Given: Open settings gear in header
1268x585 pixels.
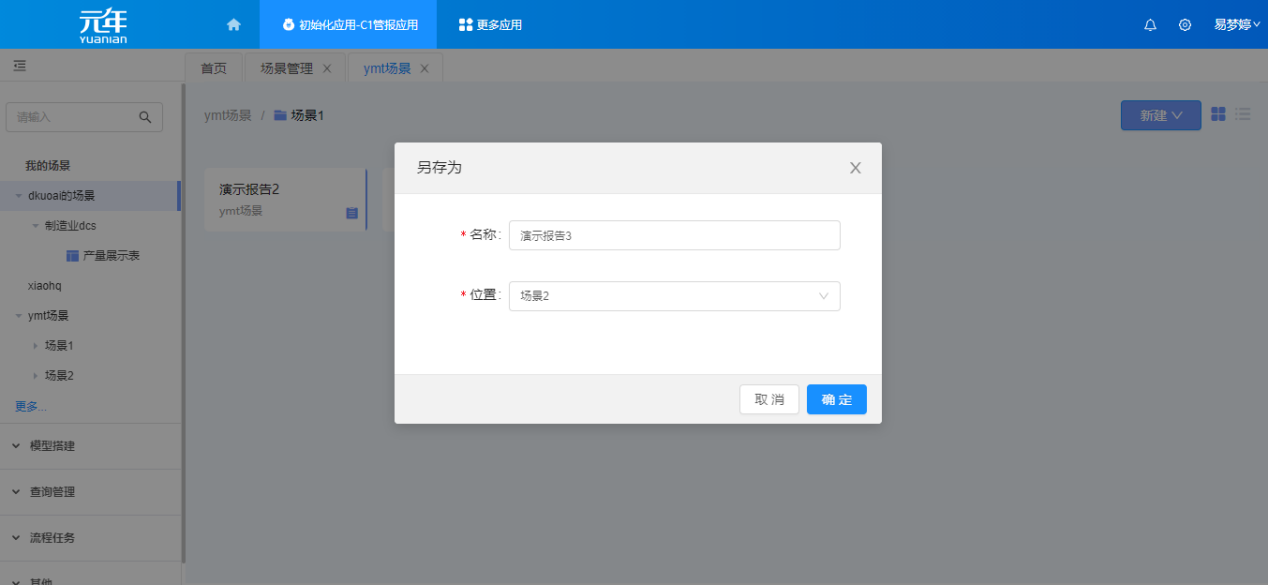Looking at the screenshot, I should tap(1185, 25).
